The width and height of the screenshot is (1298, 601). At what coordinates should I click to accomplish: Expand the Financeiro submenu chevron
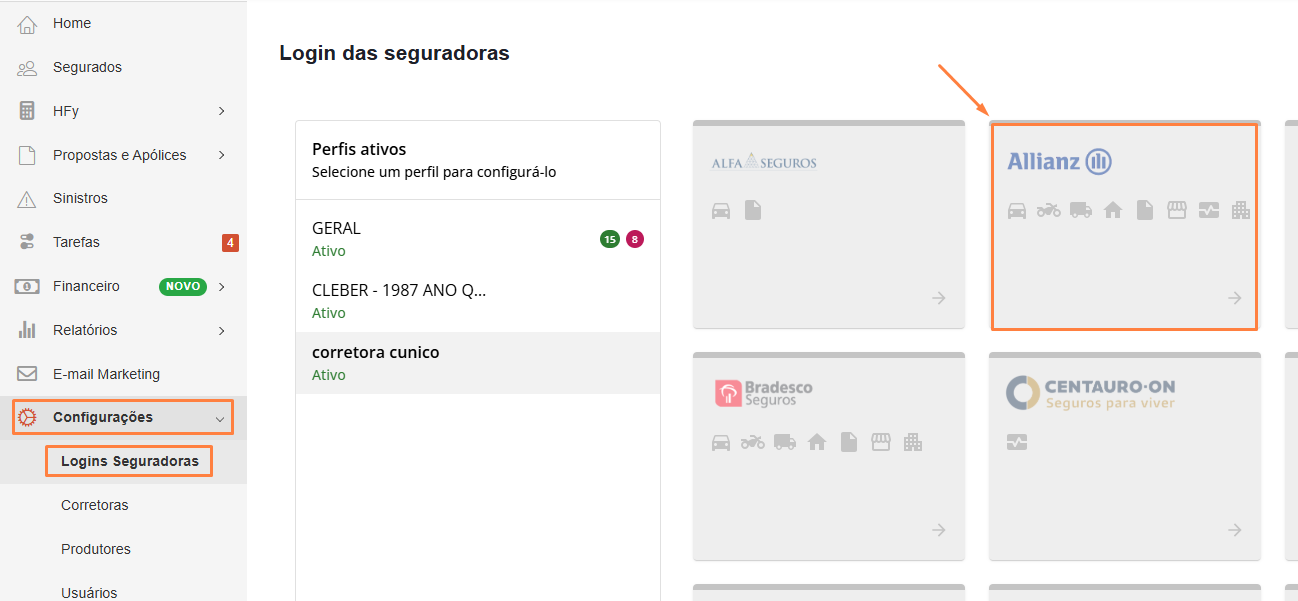(x=221, y=287)
